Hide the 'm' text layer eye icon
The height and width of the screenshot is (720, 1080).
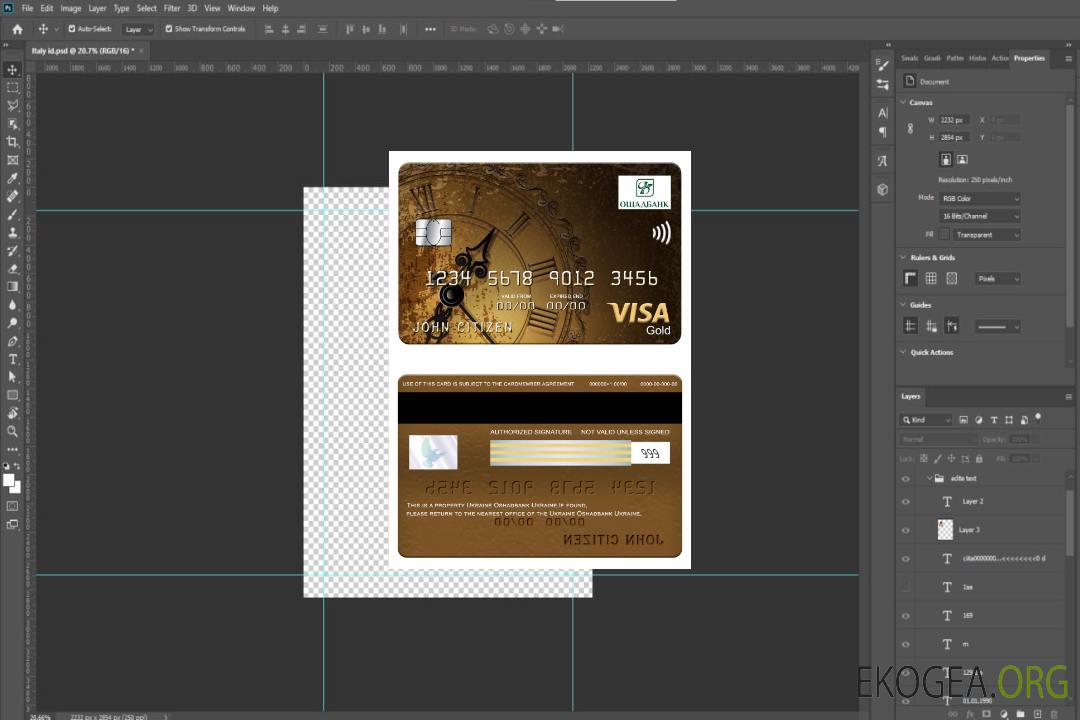[906, 645]
